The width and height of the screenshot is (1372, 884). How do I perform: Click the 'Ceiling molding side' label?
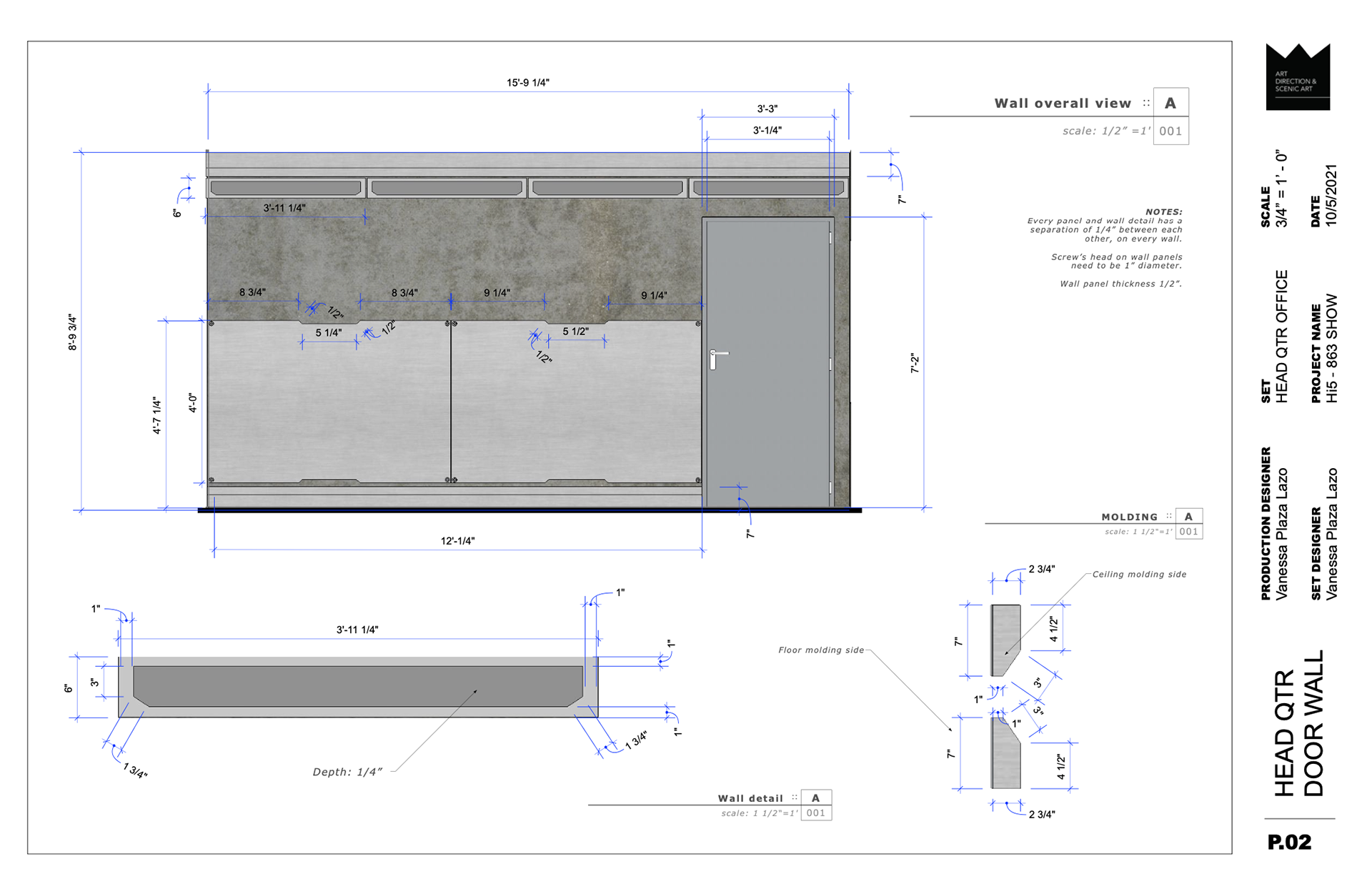(x=1139, y=575)
